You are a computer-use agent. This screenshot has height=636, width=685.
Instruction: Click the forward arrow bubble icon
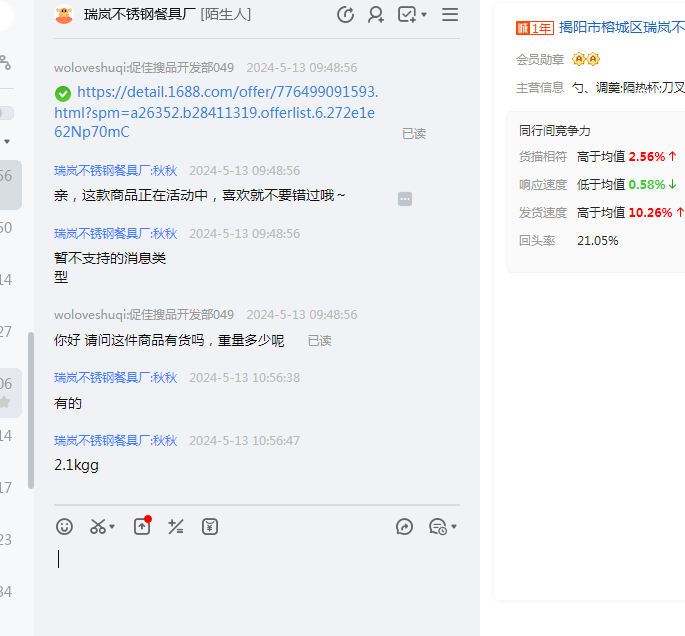(x=404, y=526)
